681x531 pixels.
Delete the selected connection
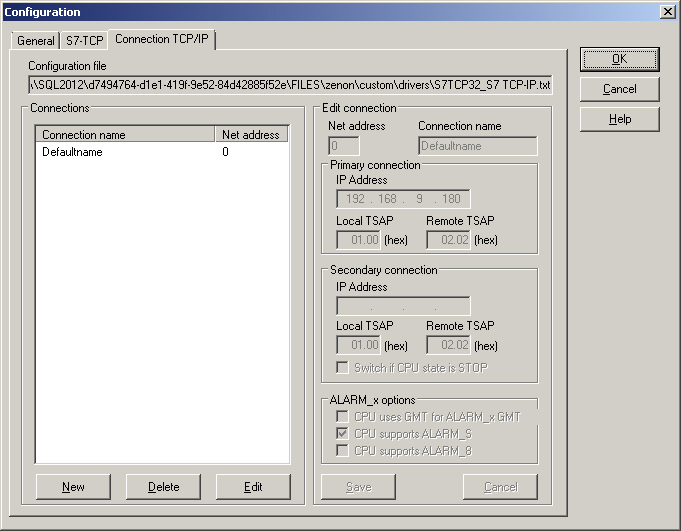click(163, 487)
